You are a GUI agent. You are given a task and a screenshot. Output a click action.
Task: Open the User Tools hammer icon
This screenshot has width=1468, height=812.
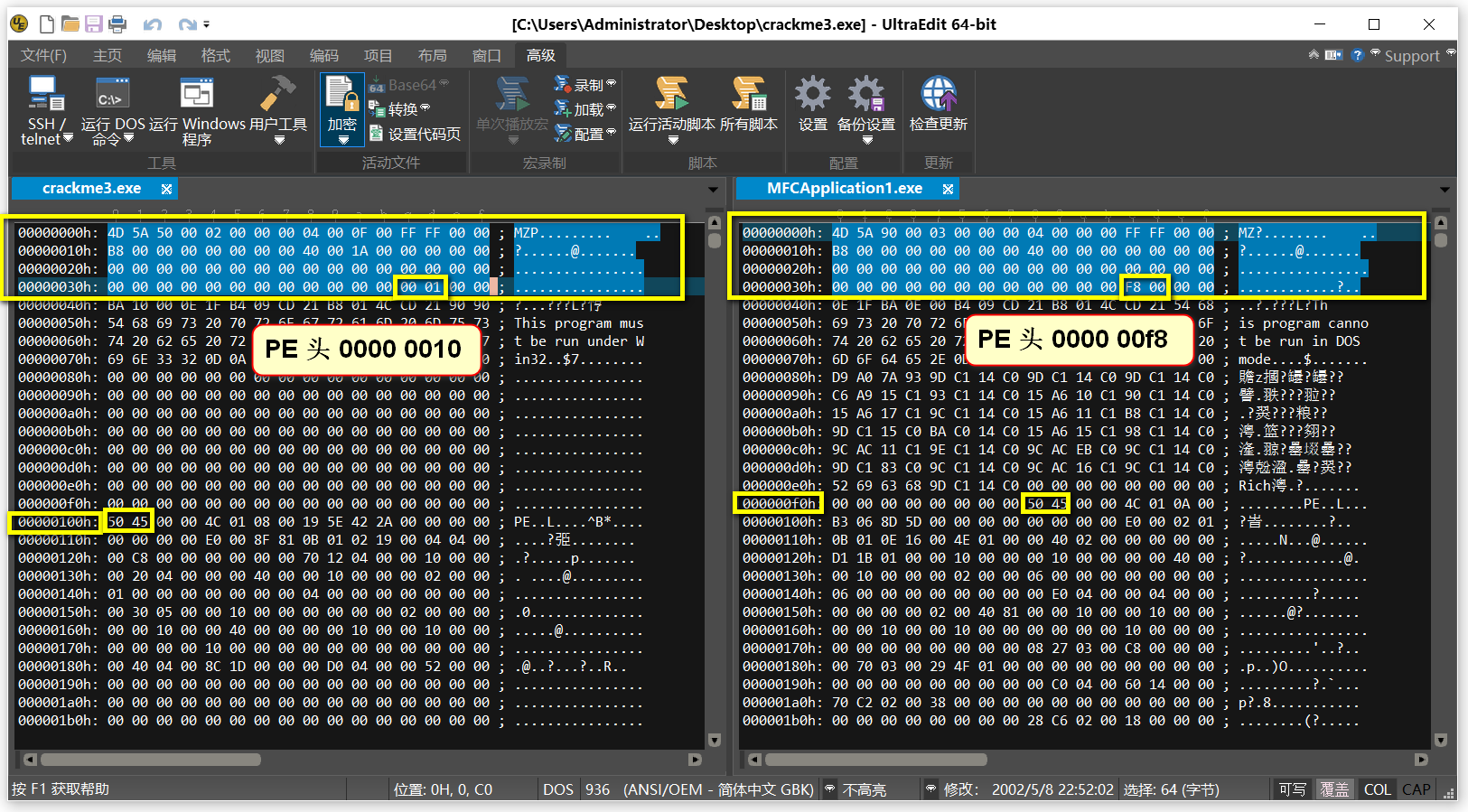278,93
